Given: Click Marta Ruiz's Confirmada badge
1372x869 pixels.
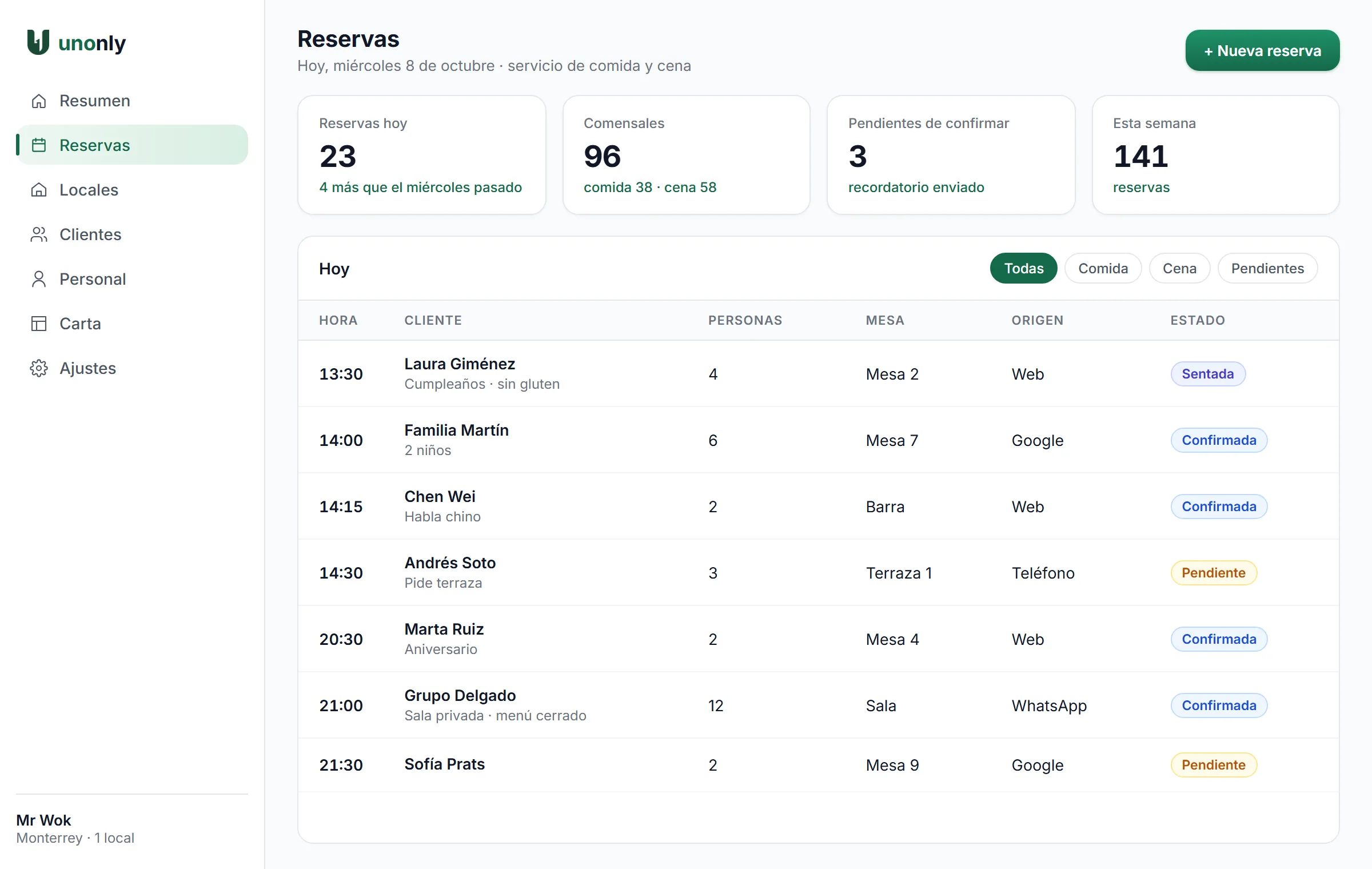Looking at the screenshot, I should (x=1219, y=639).
